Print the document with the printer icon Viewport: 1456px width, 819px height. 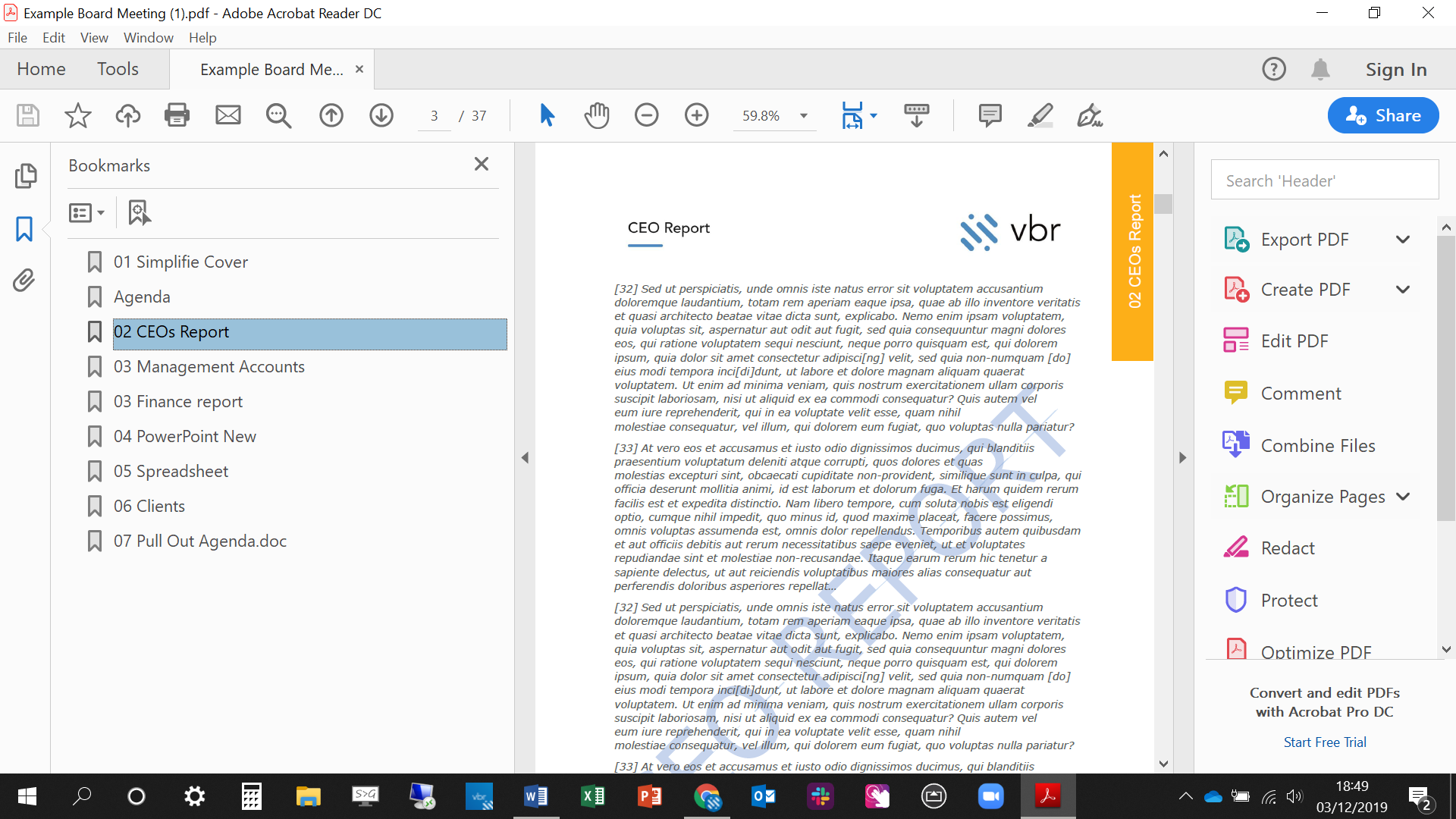click(177, 115)
